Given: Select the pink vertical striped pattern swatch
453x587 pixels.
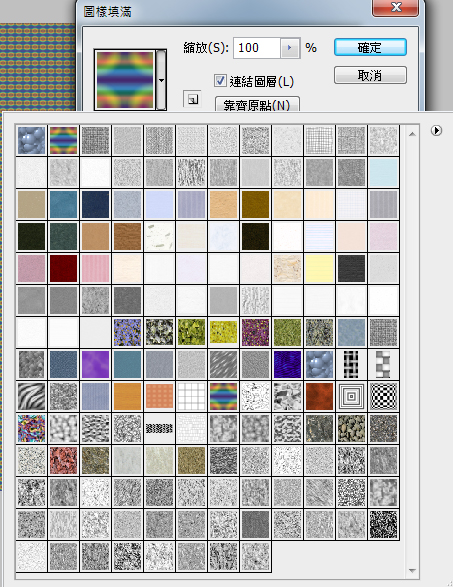Looking at the screenshot, I should (x=95, y=268).
